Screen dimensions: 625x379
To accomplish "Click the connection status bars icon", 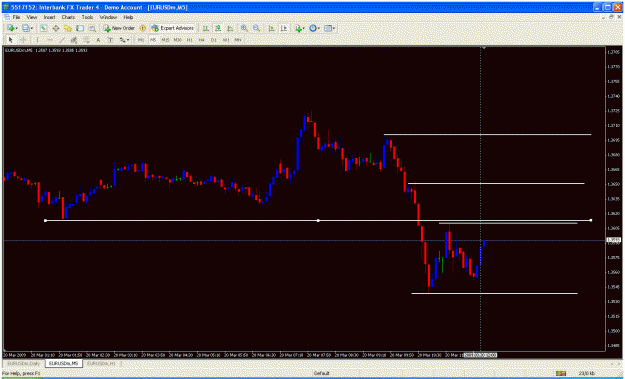I will [x=561, y=373].
